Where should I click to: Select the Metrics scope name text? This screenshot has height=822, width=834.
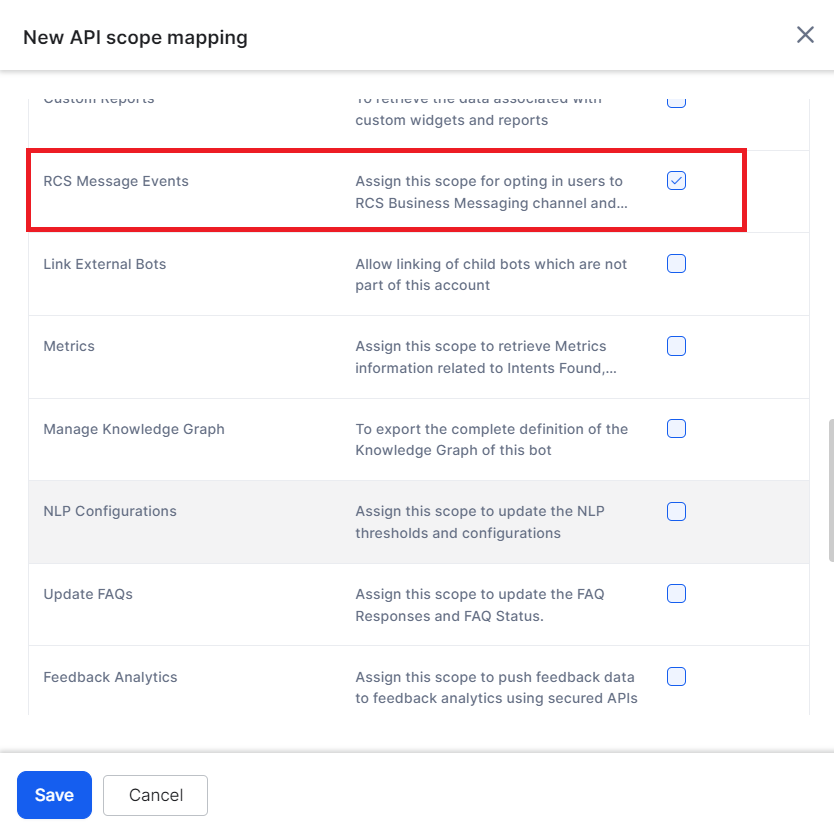click(x=69, y=346)
